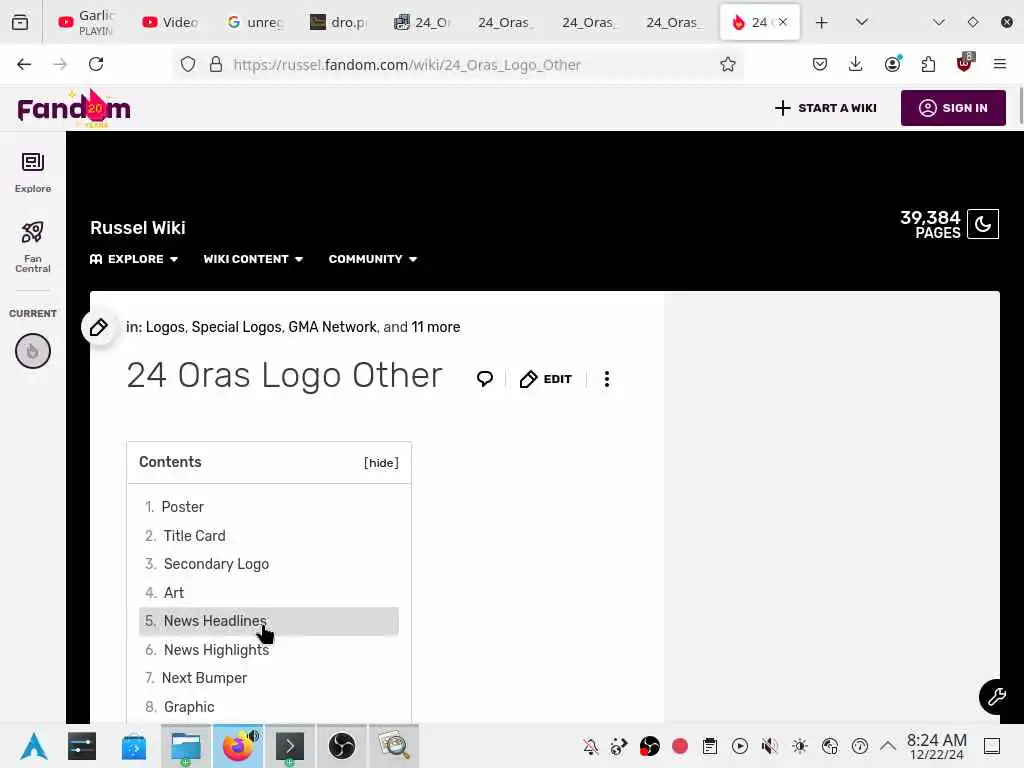This screenshot has width=1024, height=768.
Task: Jump to Next Bumper section
Action: (204, 678)
